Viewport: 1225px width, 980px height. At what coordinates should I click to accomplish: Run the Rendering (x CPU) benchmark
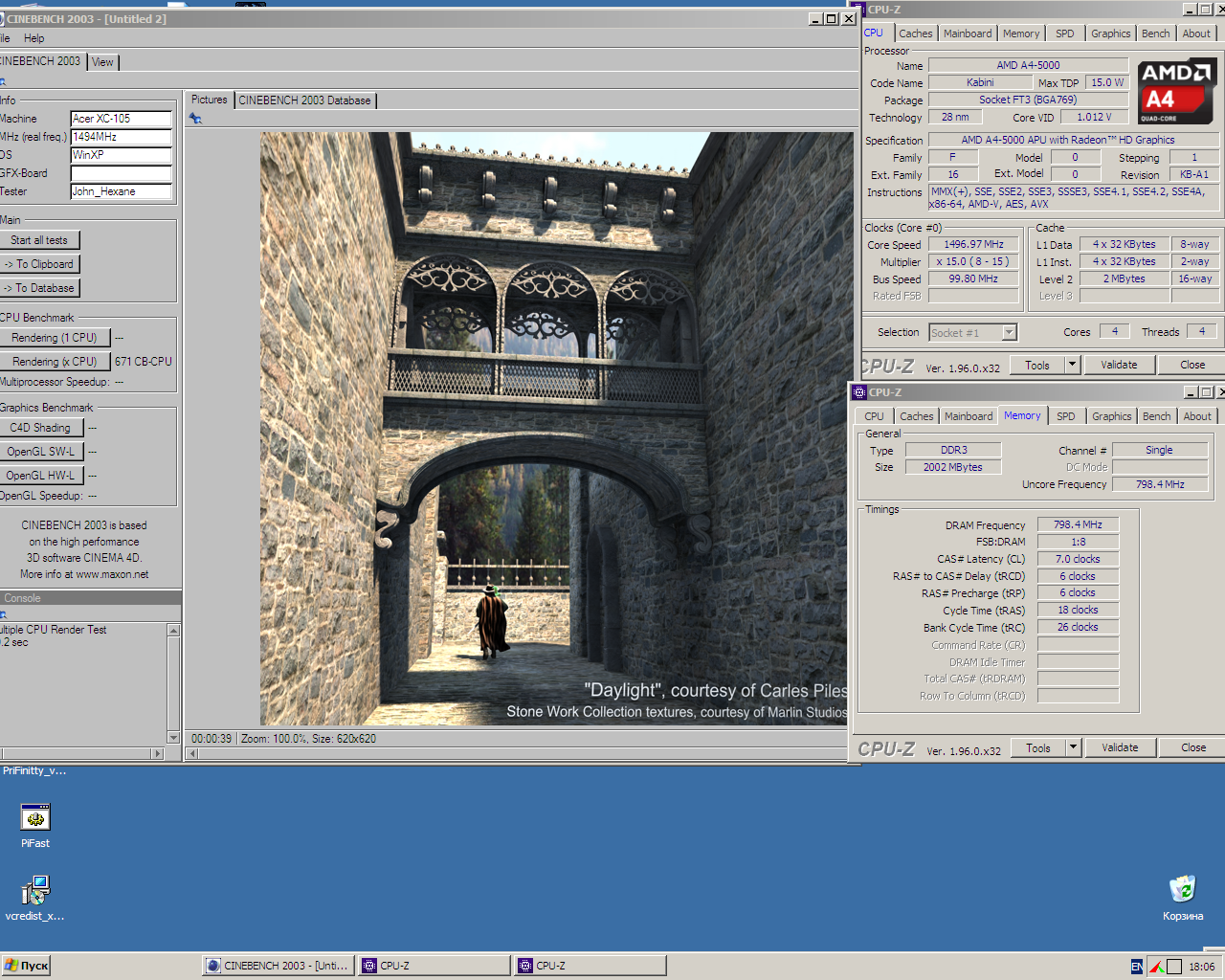pos(55,362)
